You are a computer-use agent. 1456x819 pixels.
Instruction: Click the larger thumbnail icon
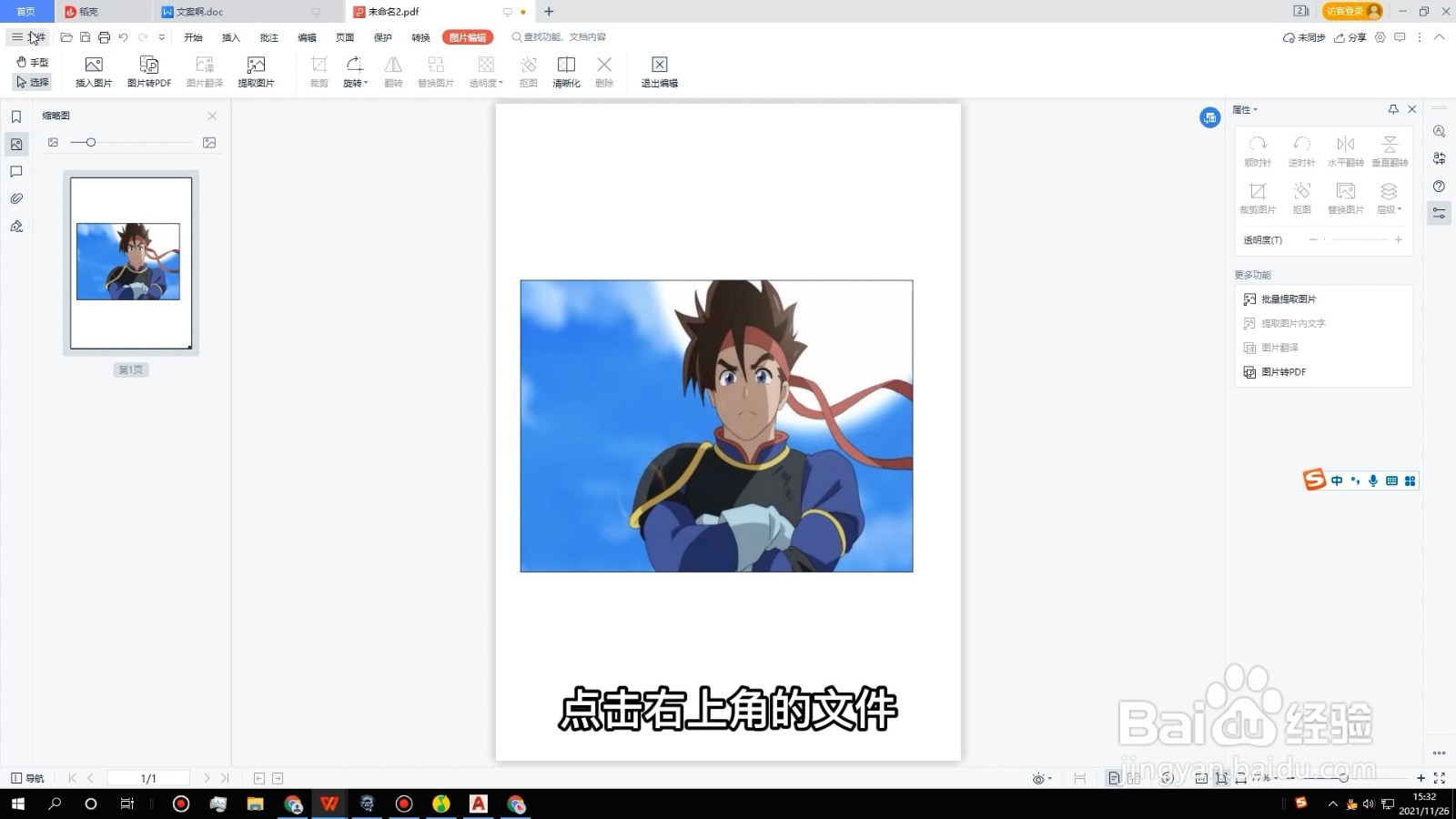click(209, 142)
